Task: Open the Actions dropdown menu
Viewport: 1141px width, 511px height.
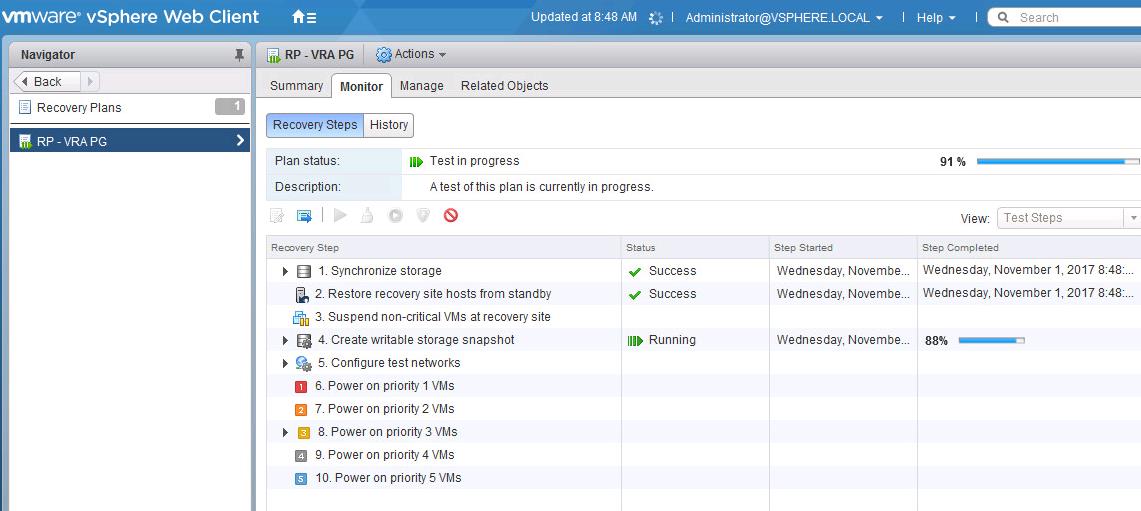Action: [x=411, y=55]
